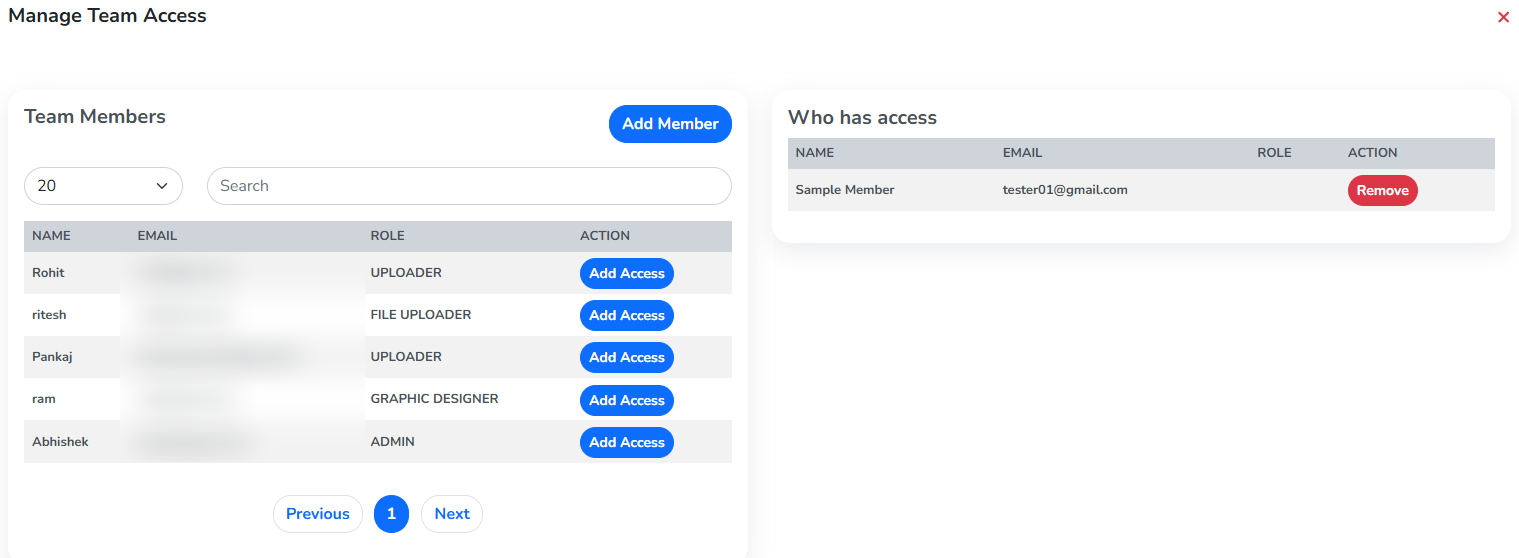Click Rohit's UPLOADER role cell
Image resolution: width=1519 pixels, height=558 pixels.
(406, 273)
